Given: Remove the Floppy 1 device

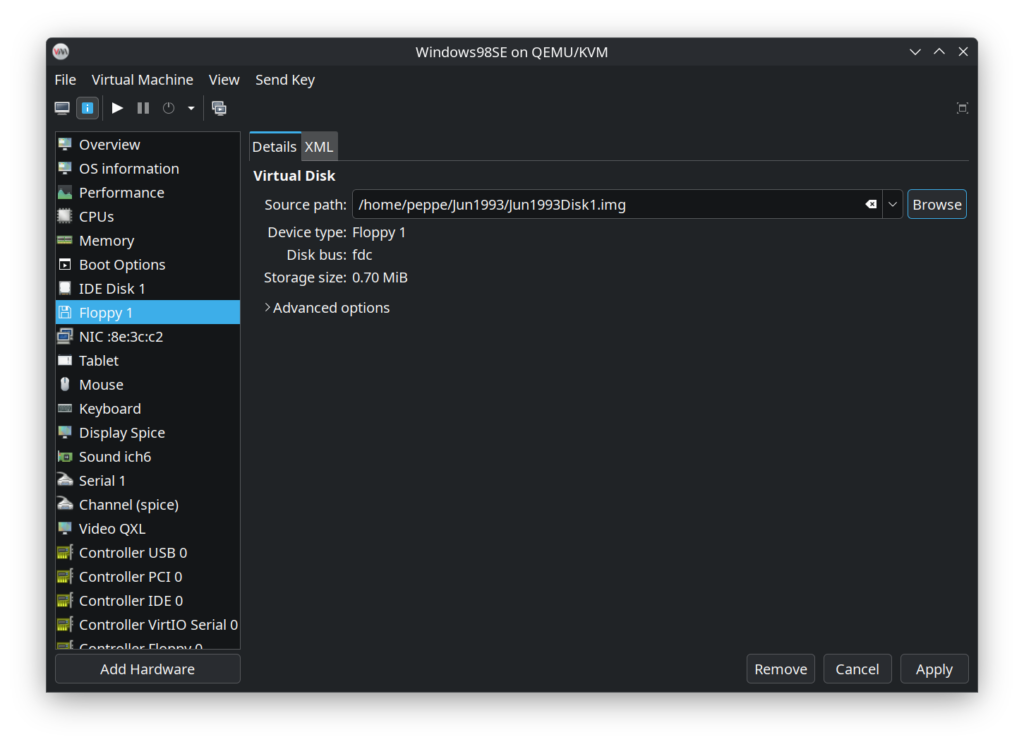Looking at the screenshot, I should coord(780,668).
